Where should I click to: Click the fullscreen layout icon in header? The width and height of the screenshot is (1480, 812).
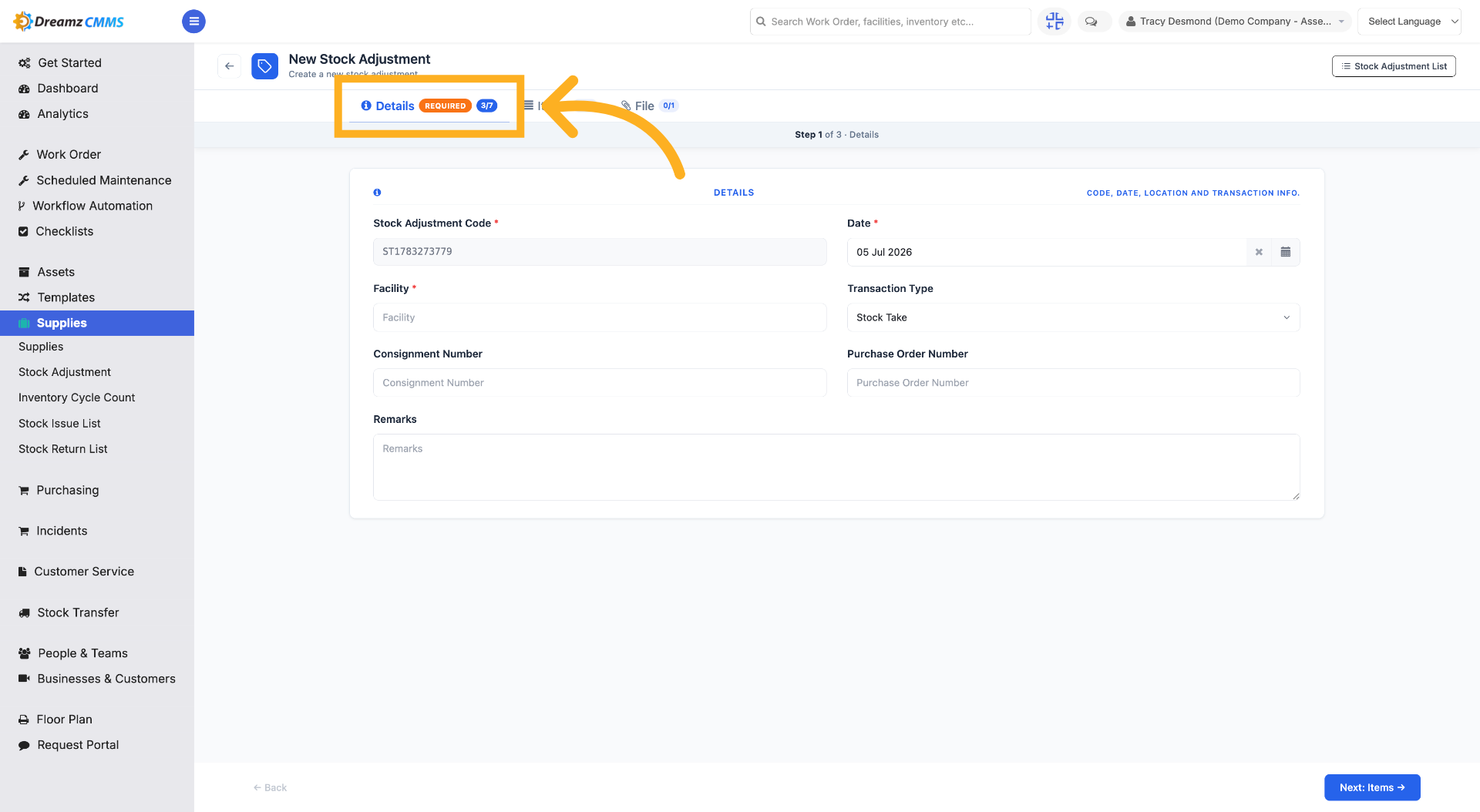(x=1054, y=22)
